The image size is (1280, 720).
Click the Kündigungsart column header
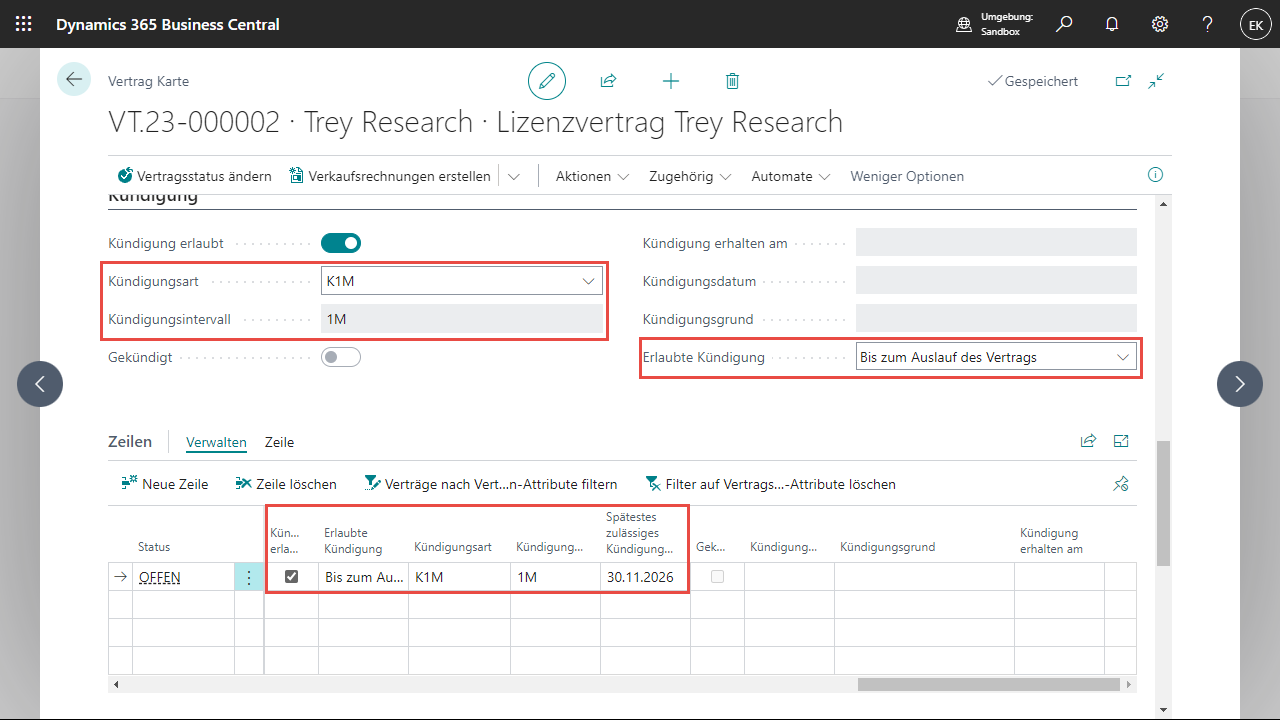tap(453, 547)
